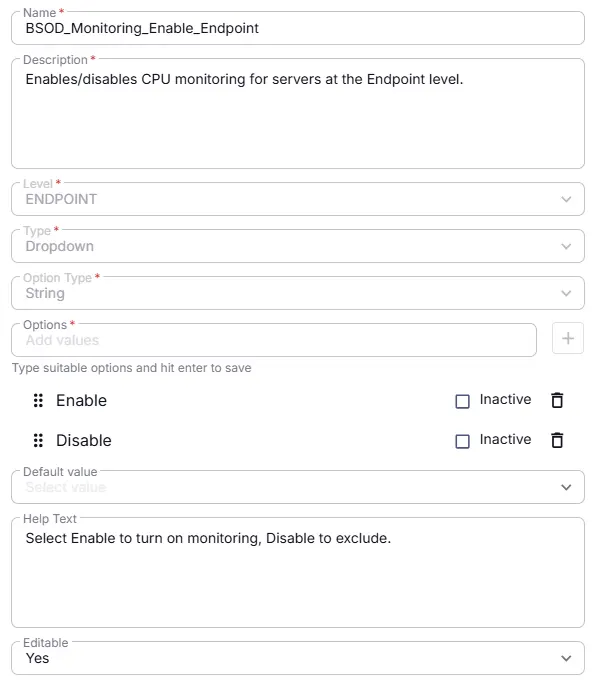The width and height of the screenshot is (597, 682).
Task: Mark the Enable option as Inactive
Action: (x=462, y=401)
